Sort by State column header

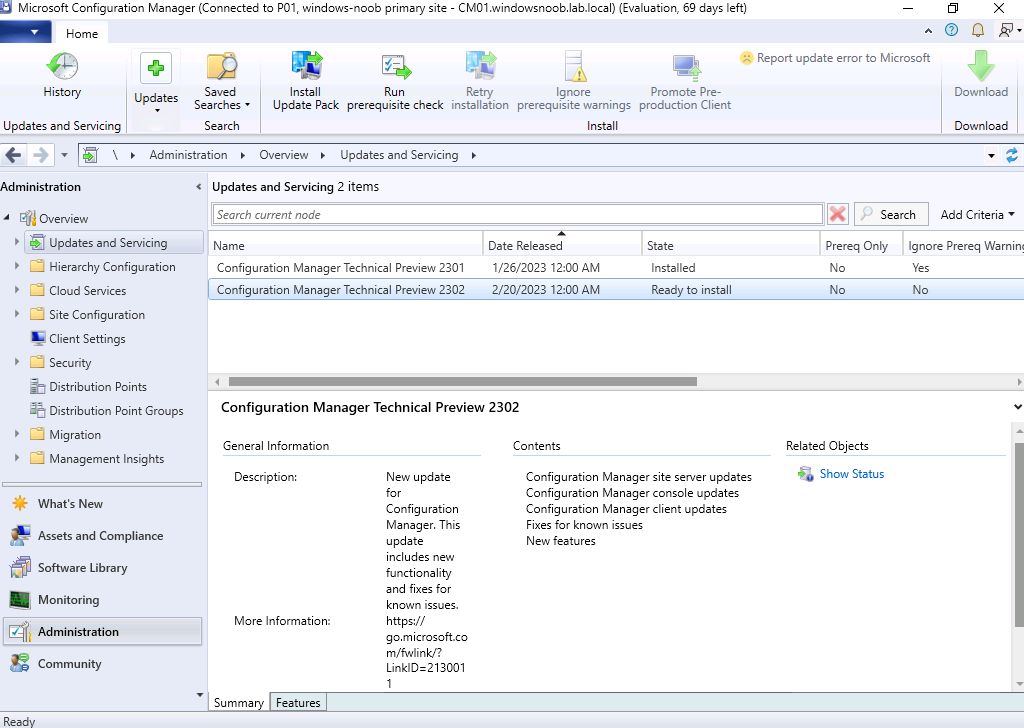[731, 245]
